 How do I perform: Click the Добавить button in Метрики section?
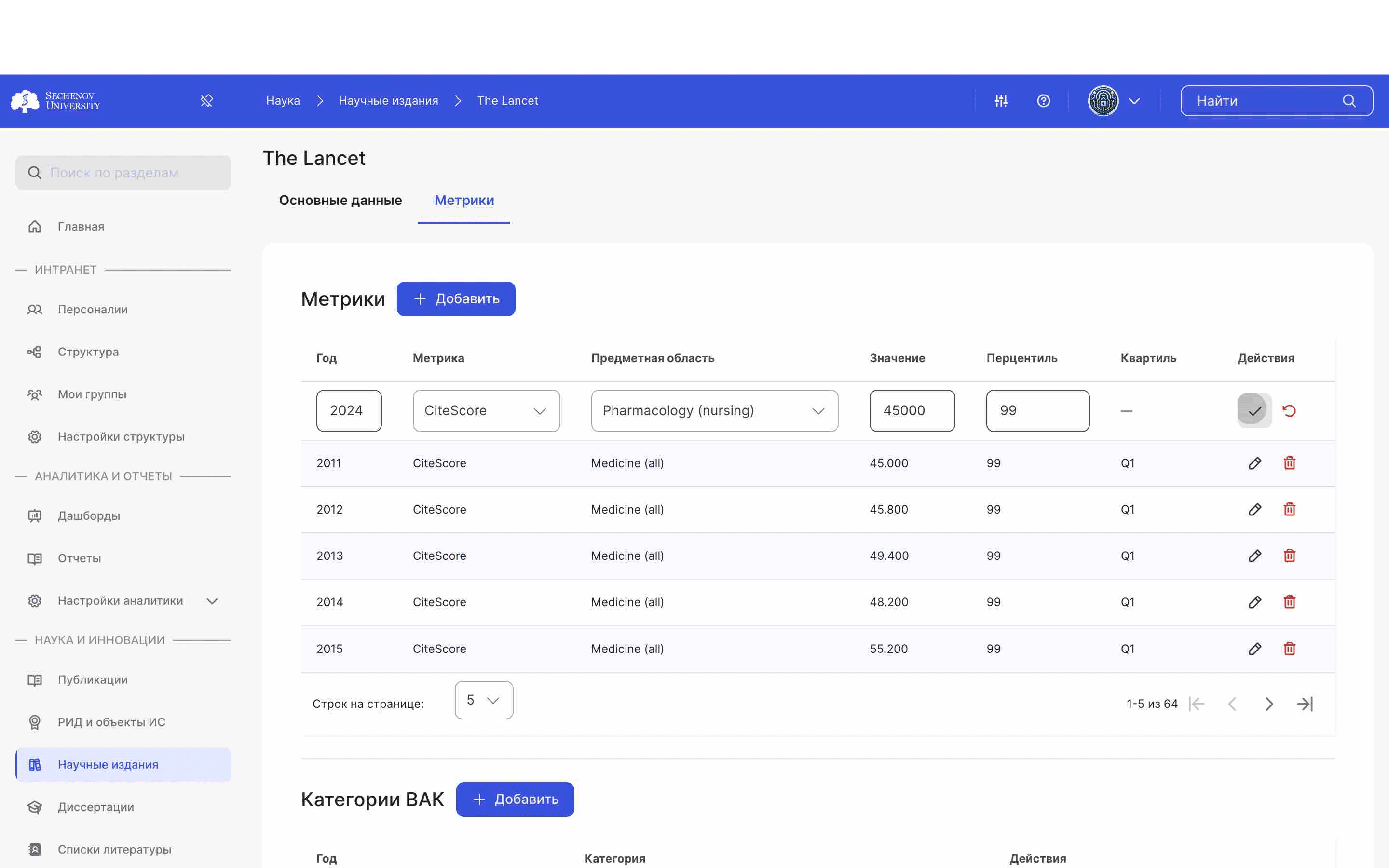[455, 298]
